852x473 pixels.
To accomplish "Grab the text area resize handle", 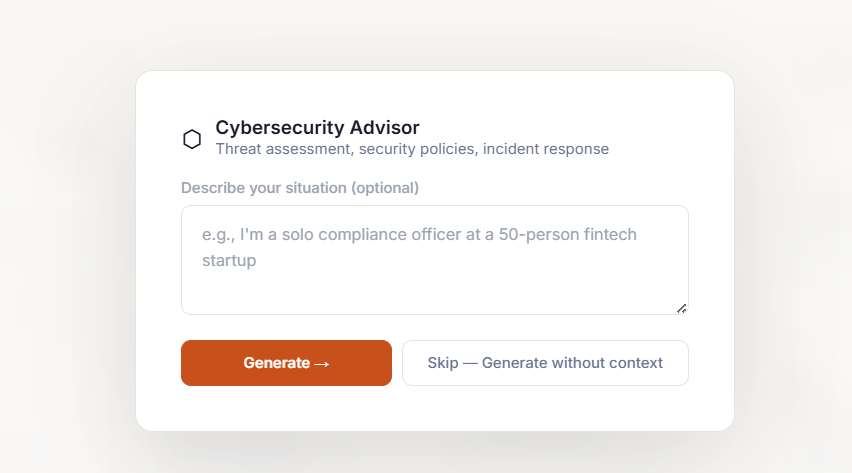I will 681,308.
